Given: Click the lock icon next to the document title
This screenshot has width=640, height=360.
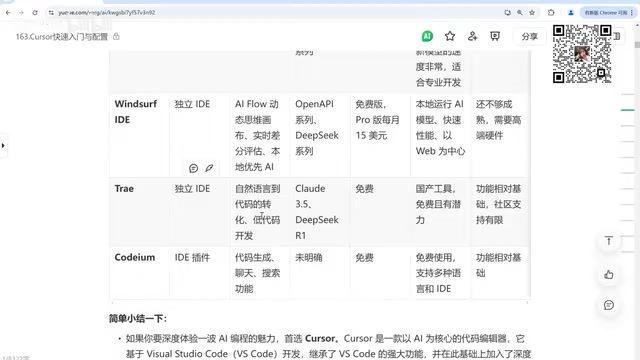Looking at the screenshot, I should point(116,36).
